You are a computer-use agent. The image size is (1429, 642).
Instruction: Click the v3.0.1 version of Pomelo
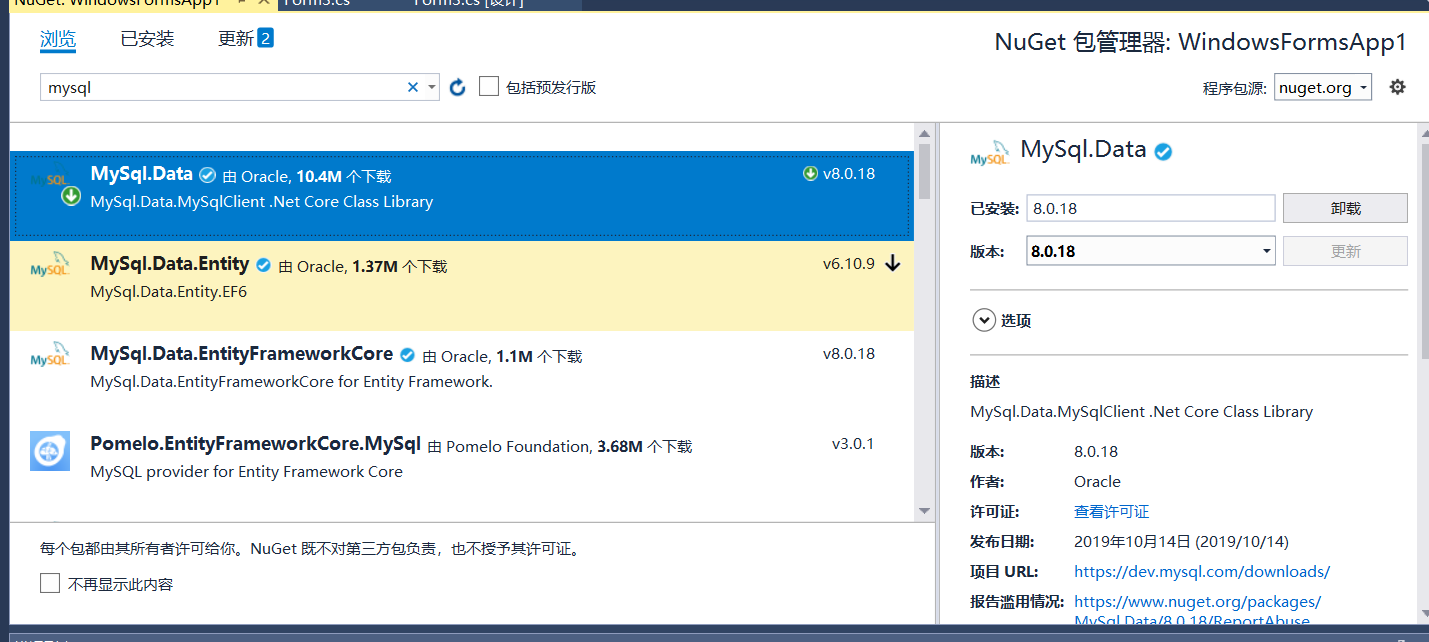point(853,444)
